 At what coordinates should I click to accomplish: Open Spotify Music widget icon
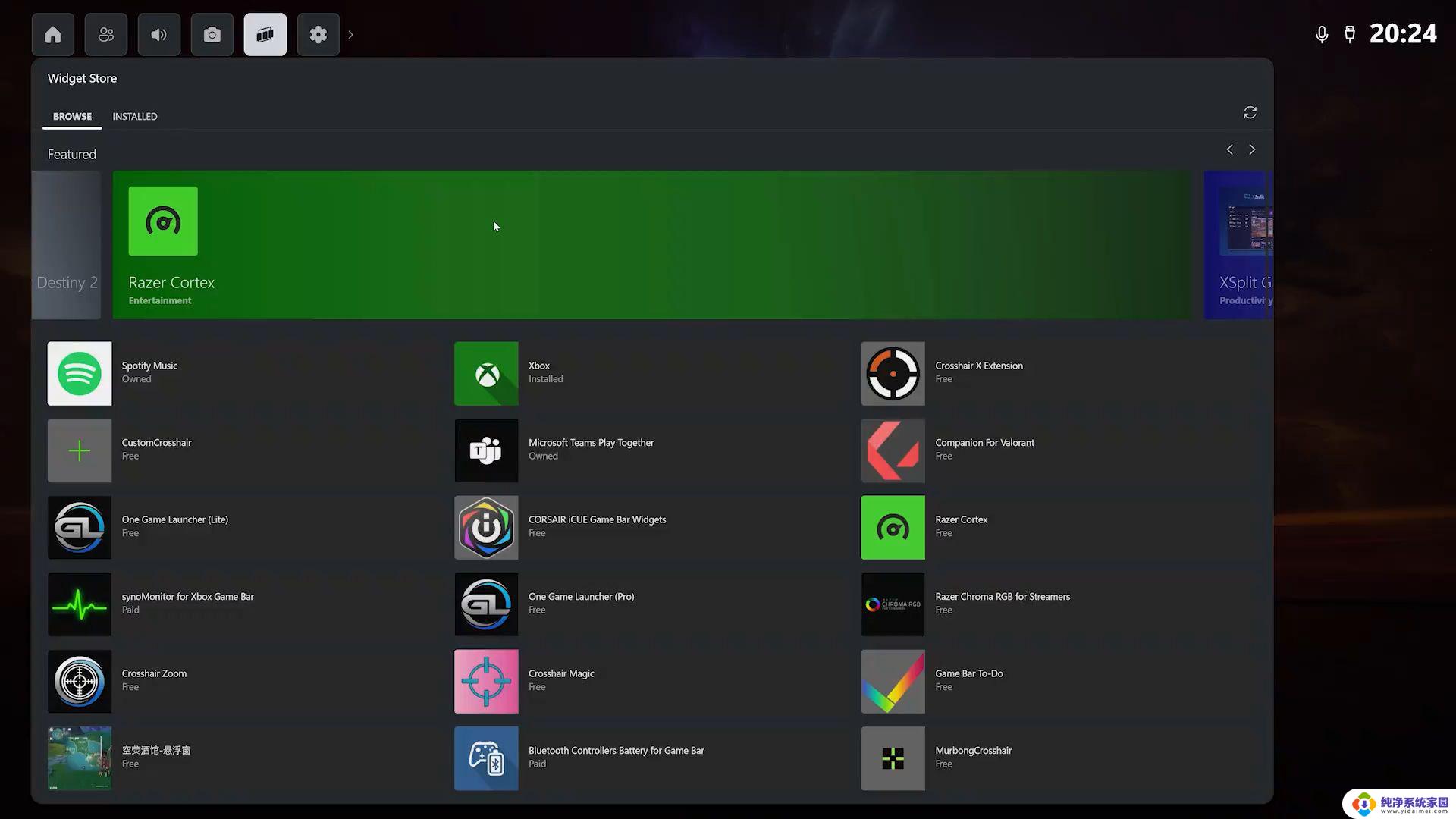80,373
